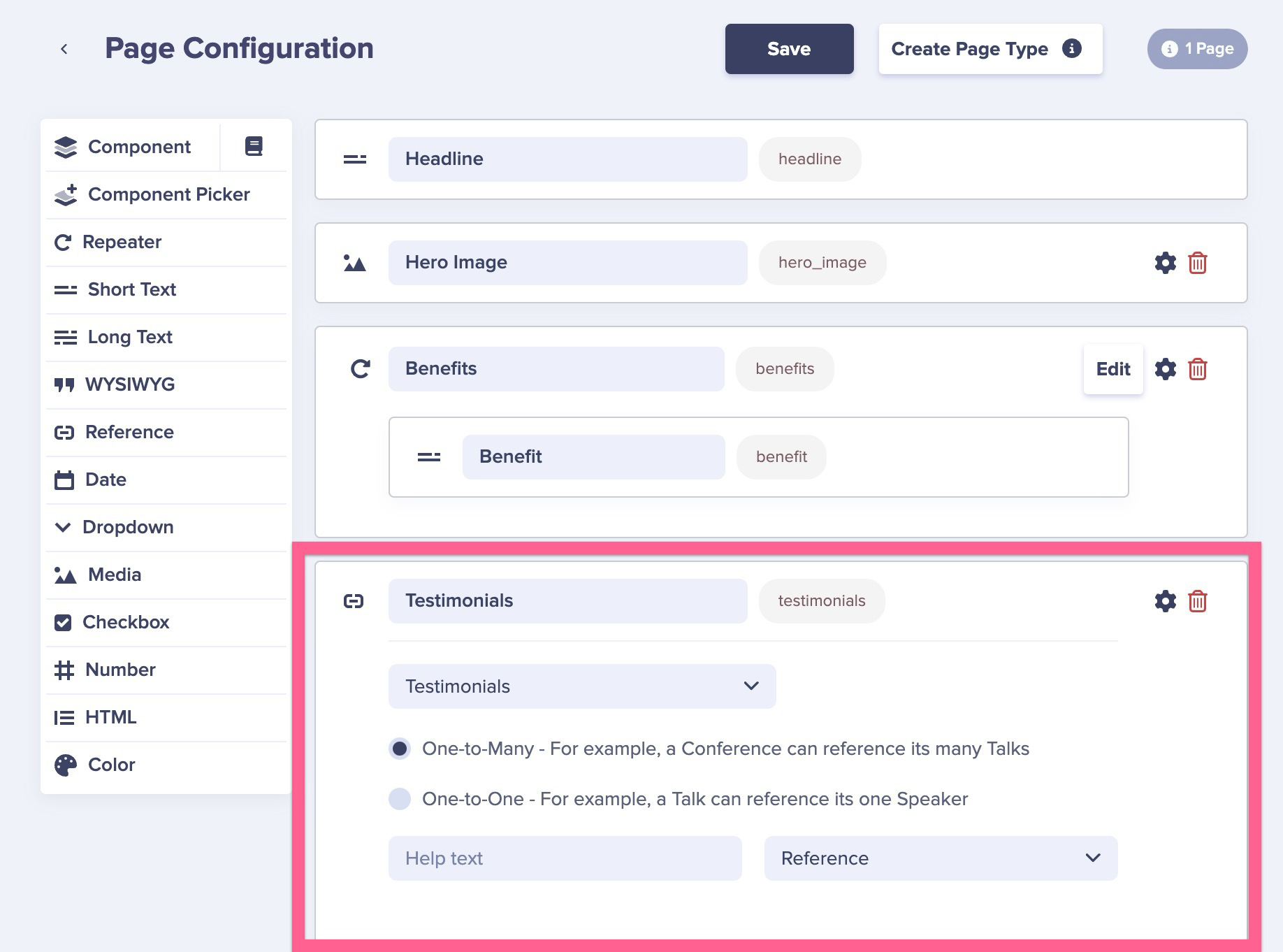
Task: Choose Repeater from the field list
Action: pos(122,242)
